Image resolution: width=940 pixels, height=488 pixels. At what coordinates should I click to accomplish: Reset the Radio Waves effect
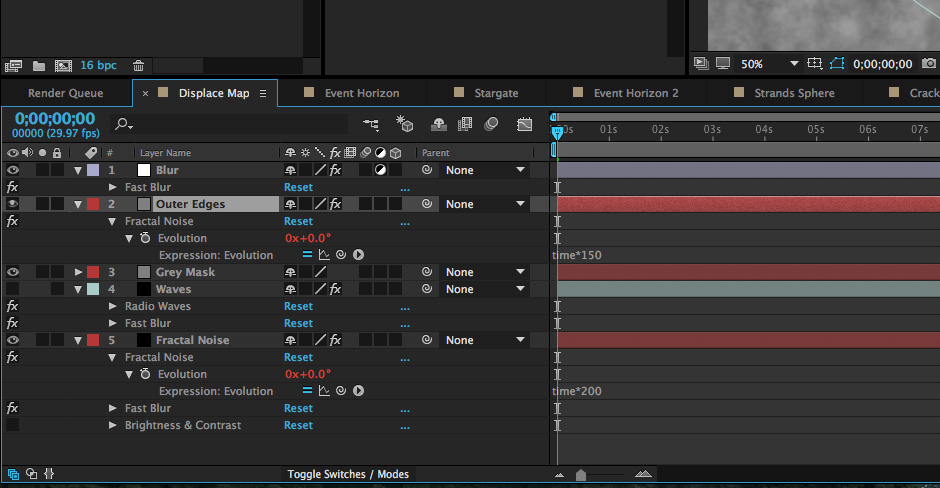(299, 306)
